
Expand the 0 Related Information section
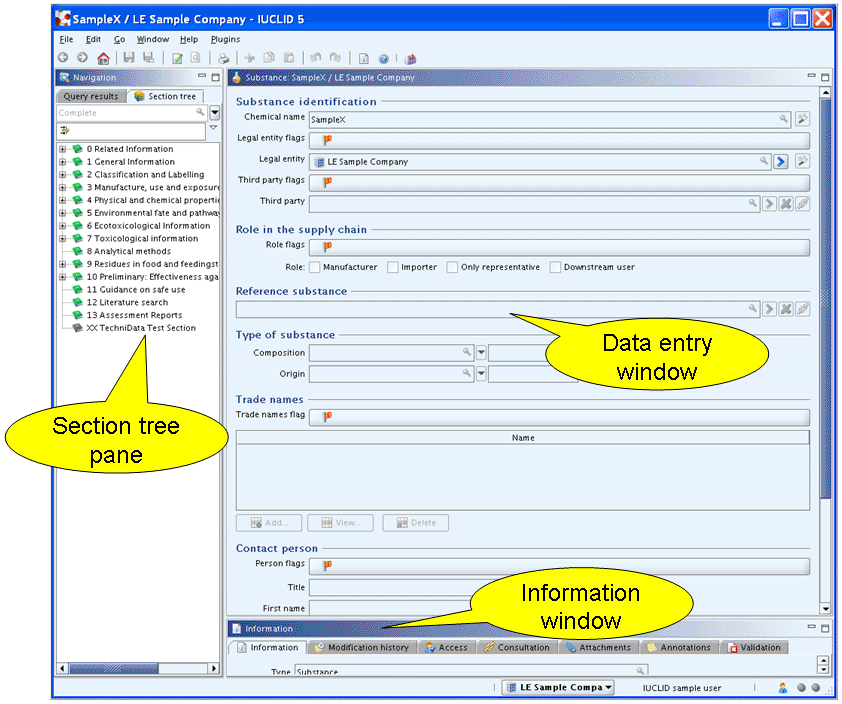click(x=63, y=149)
